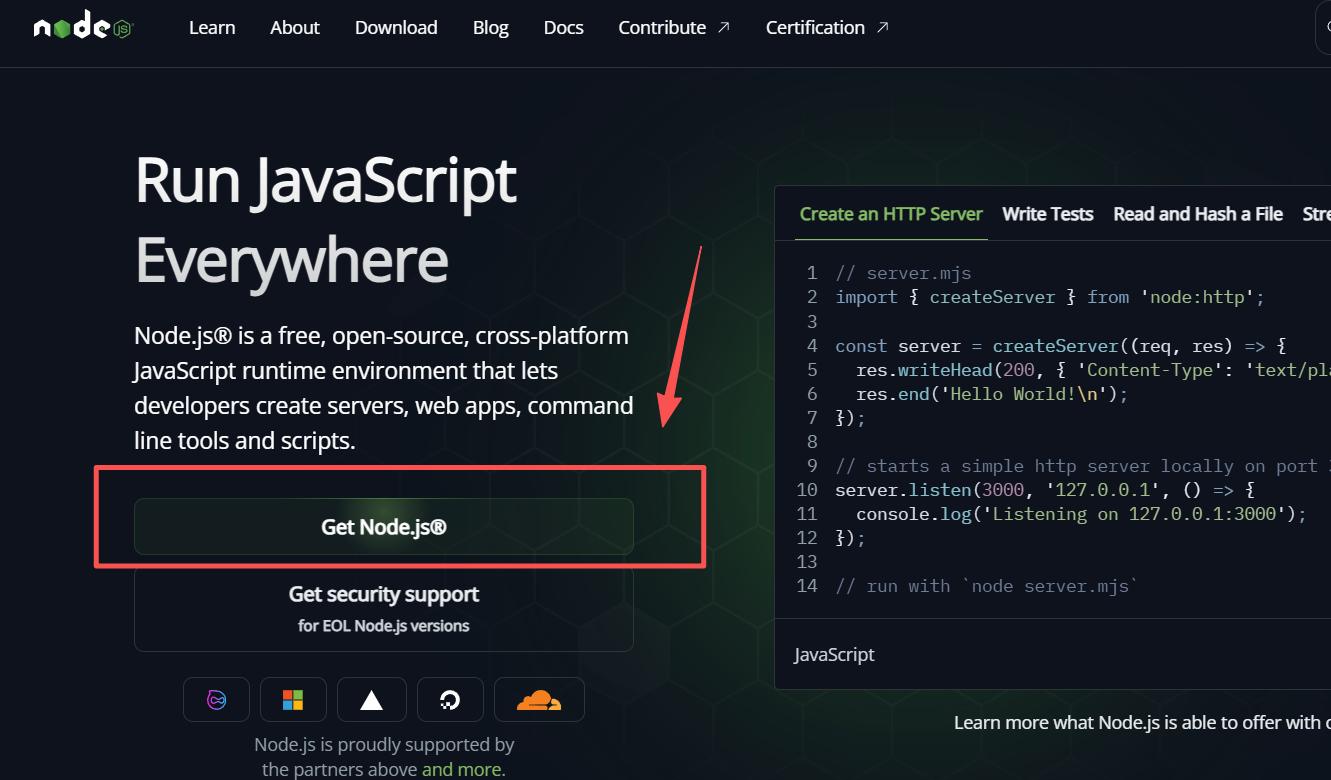Image resolution: width=1331 pixels, height=780 pixels.
Task: Click the external arrow beside Contribute
Action: [724, 27]
